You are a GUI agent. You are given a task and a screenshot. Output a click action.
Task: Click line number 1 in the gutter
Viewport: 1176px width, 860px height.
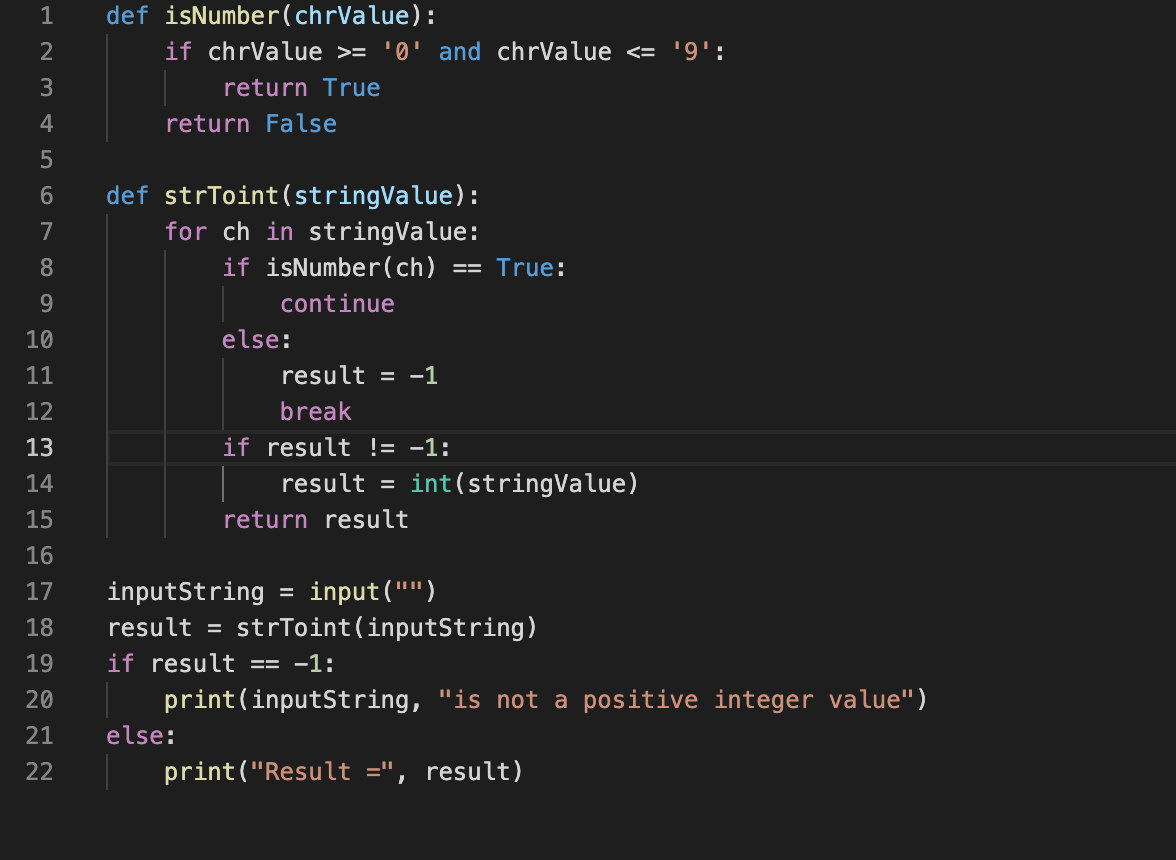click(x=46, y=15)
